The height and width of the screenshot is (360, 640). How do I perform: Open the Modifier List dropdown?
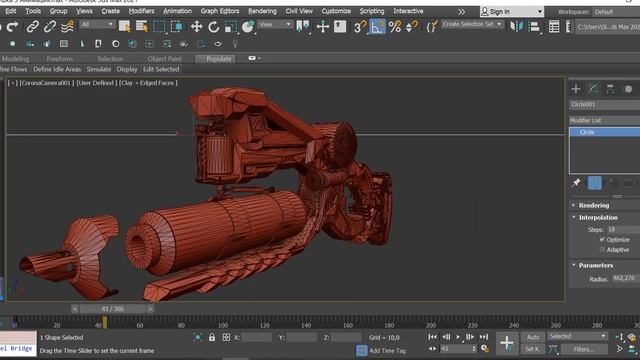(x=605, y=120)
